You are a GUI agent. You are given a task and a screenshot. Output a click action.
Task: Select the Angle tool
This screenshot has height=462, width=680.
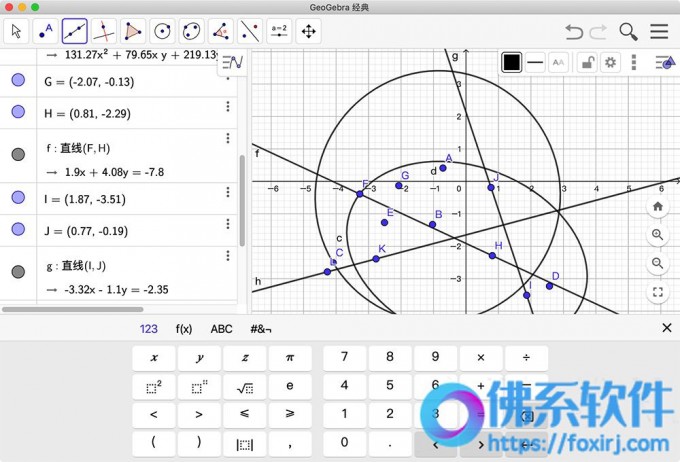(x=221, y=31)
